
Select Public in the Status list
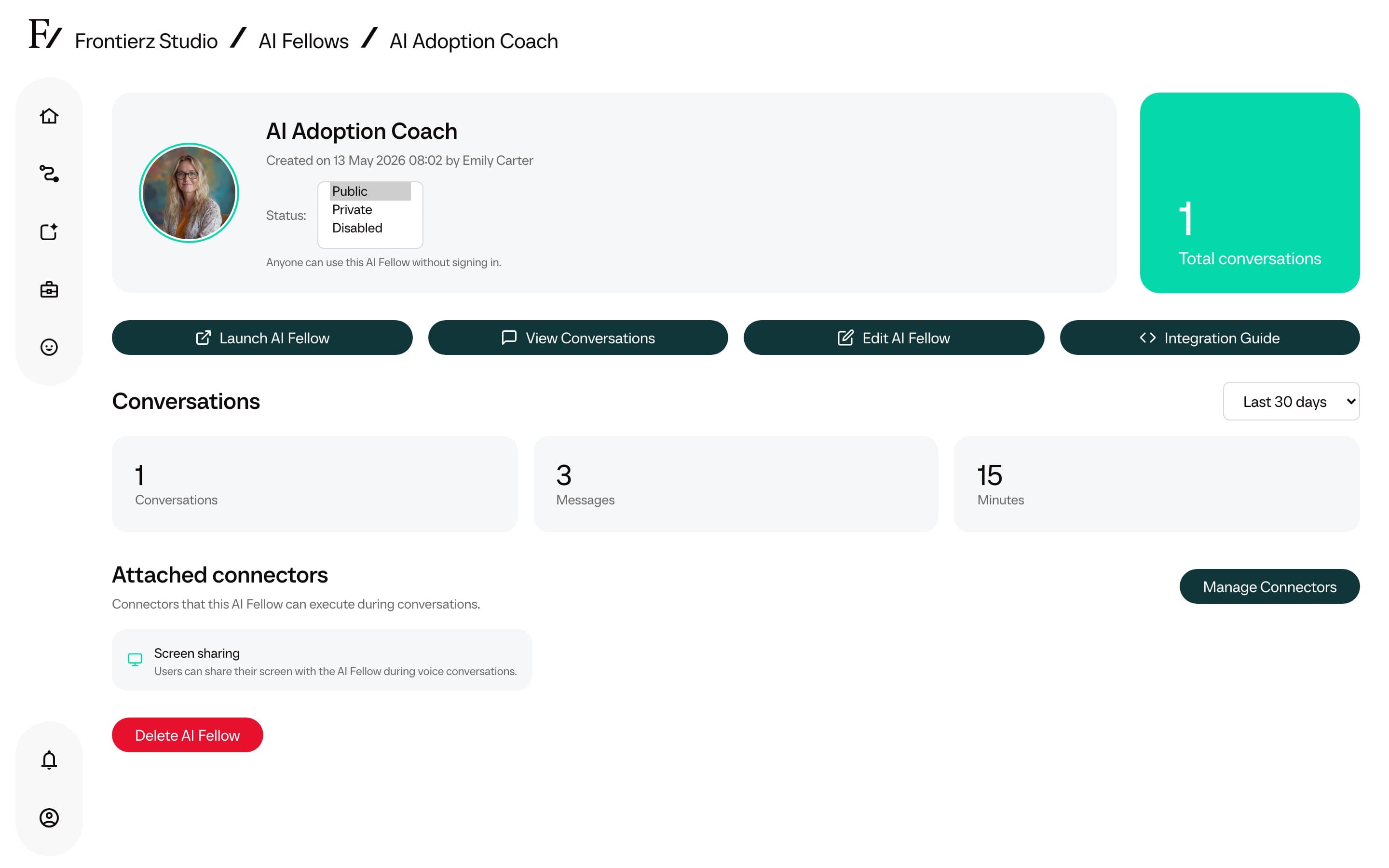click(x=369, y=191)
